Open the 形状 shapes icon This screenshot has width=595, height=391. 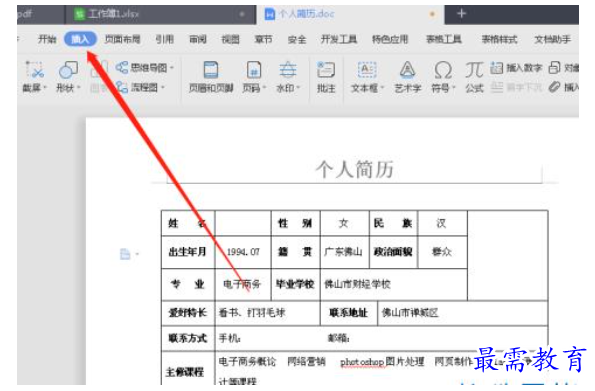point(68,70)
